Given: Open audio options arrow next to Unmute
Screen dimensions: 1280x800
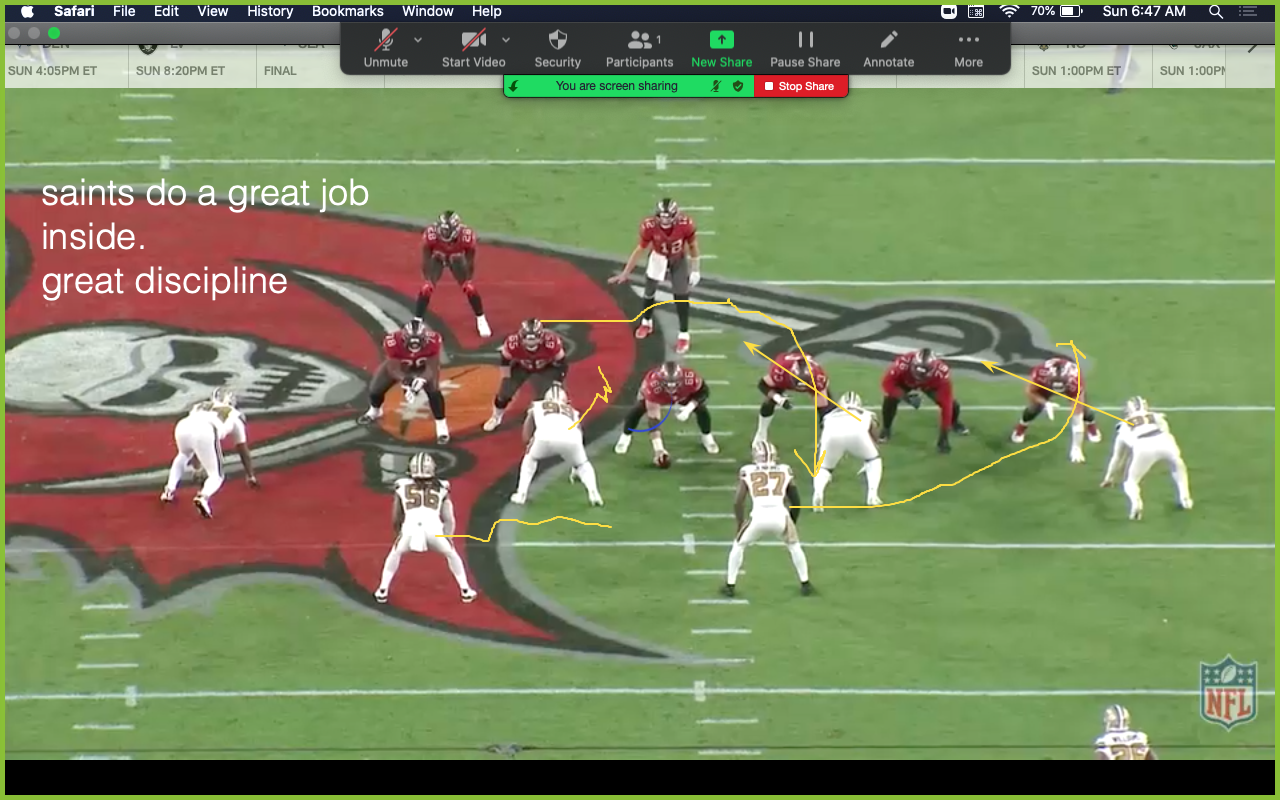Looking at the screenshot, I should pos(418,40).
